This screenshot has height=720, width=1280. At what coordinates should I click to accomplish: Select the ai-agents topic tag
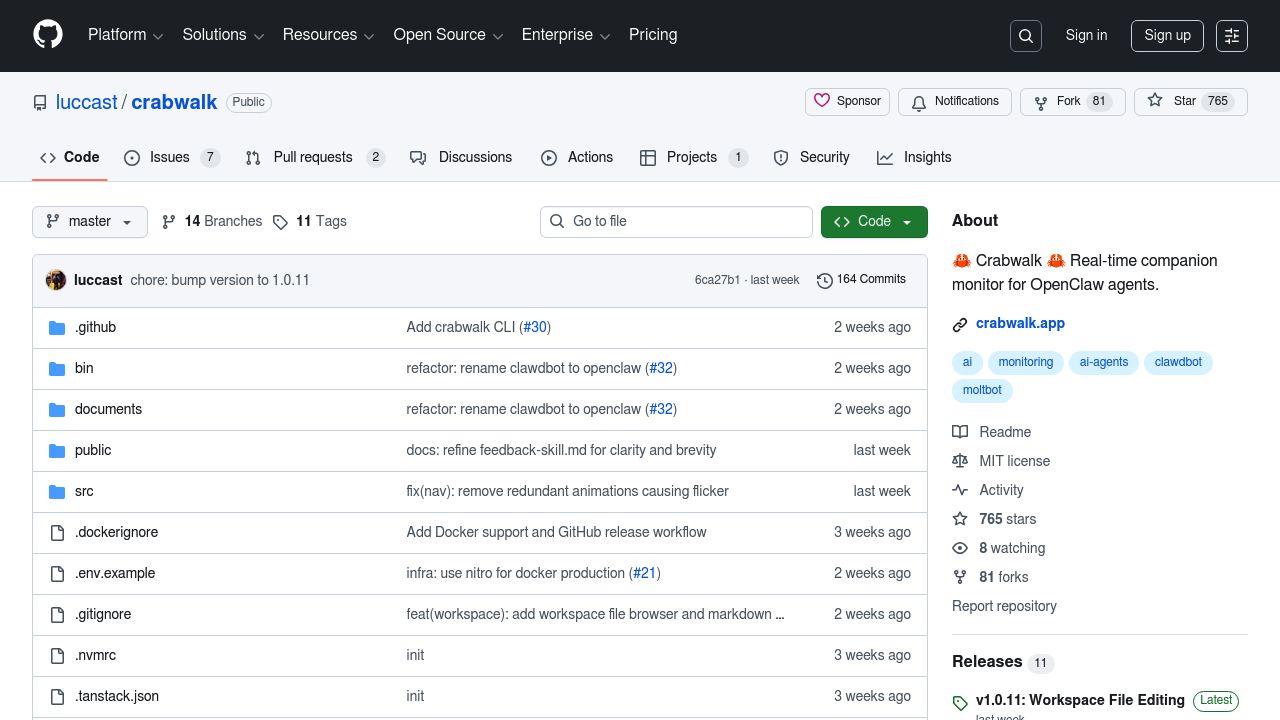(x=1104, y=362)
